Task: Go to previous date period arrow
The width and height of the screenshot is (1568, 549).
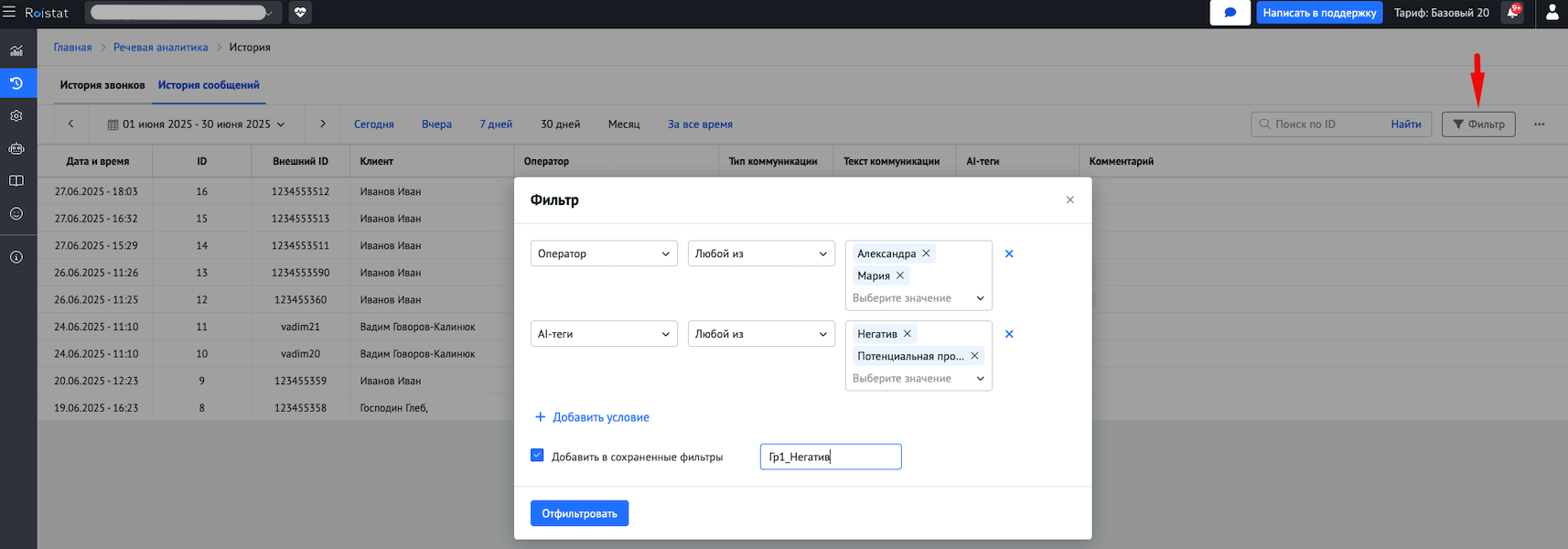Action: [x=70, y=124]
